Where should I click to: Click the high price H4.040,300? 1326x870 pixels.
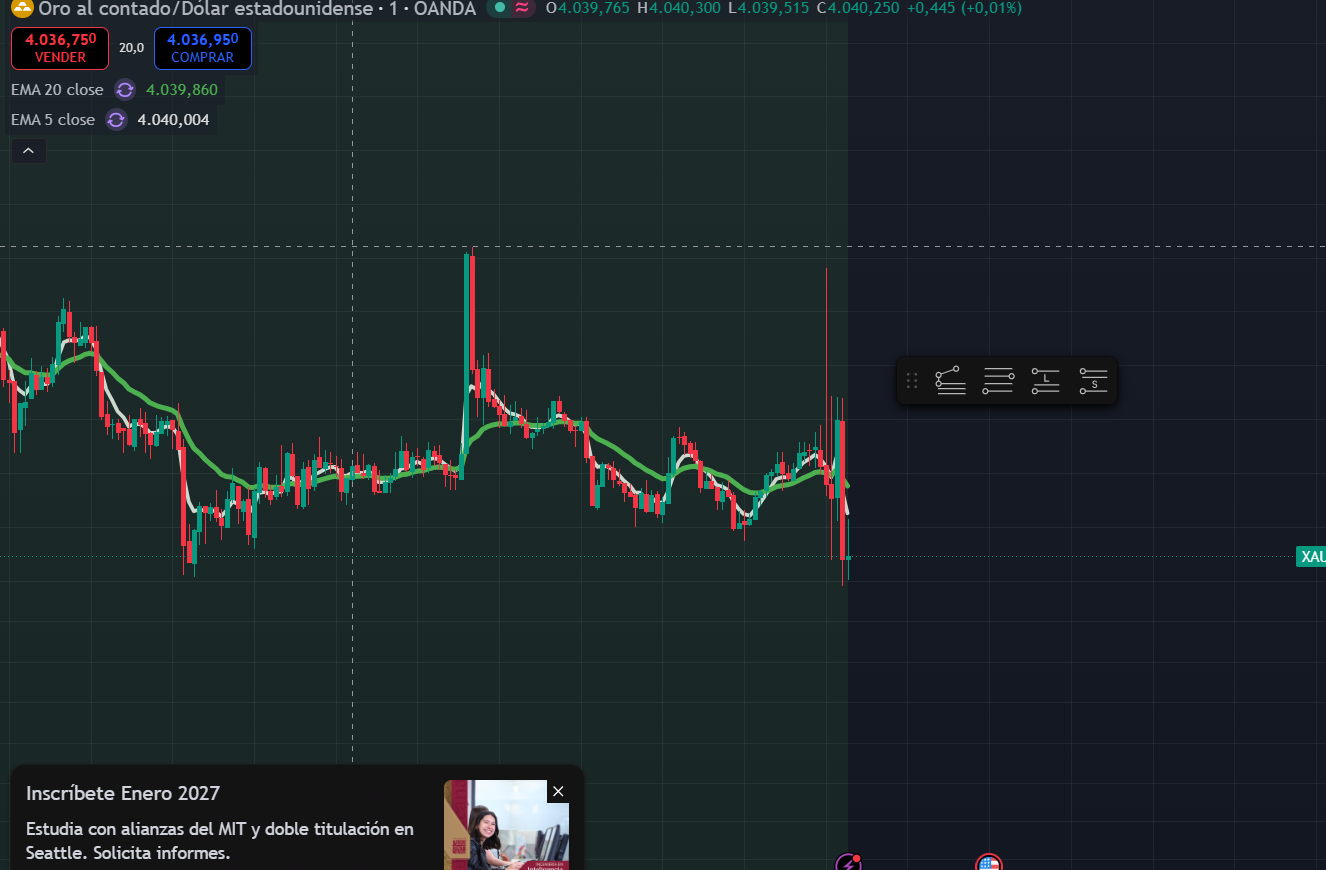pos(679,8)
